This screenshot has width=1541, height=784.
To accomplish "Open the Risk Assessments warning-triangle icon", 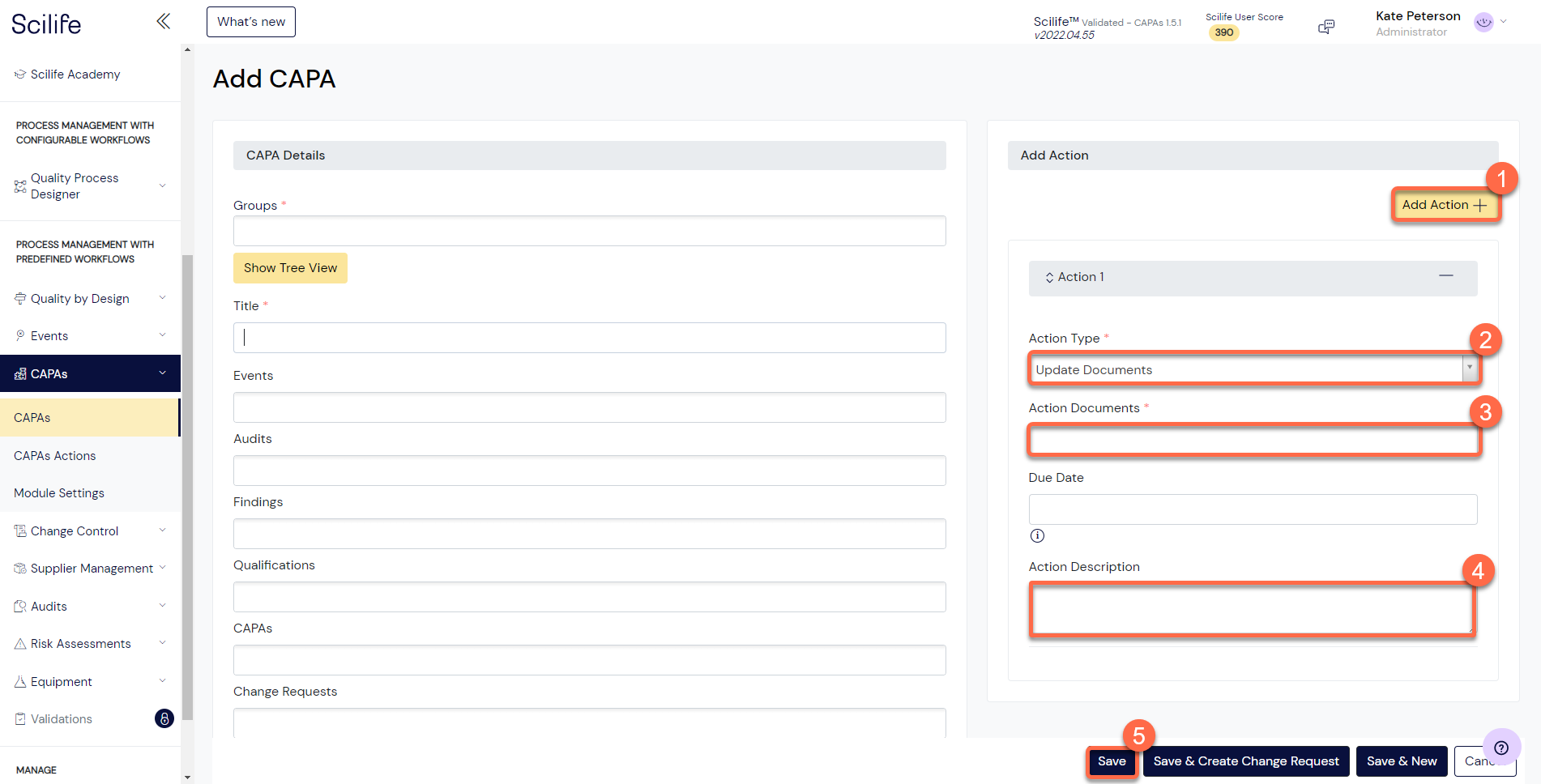I will 19,643.
